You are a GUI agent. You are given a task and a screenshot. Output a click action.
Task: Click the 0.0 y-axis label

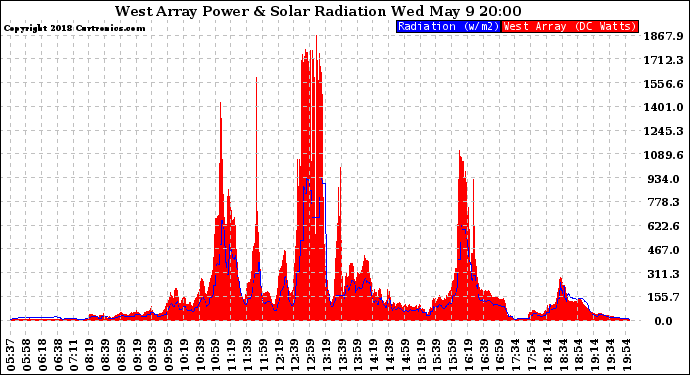(664, 321)
